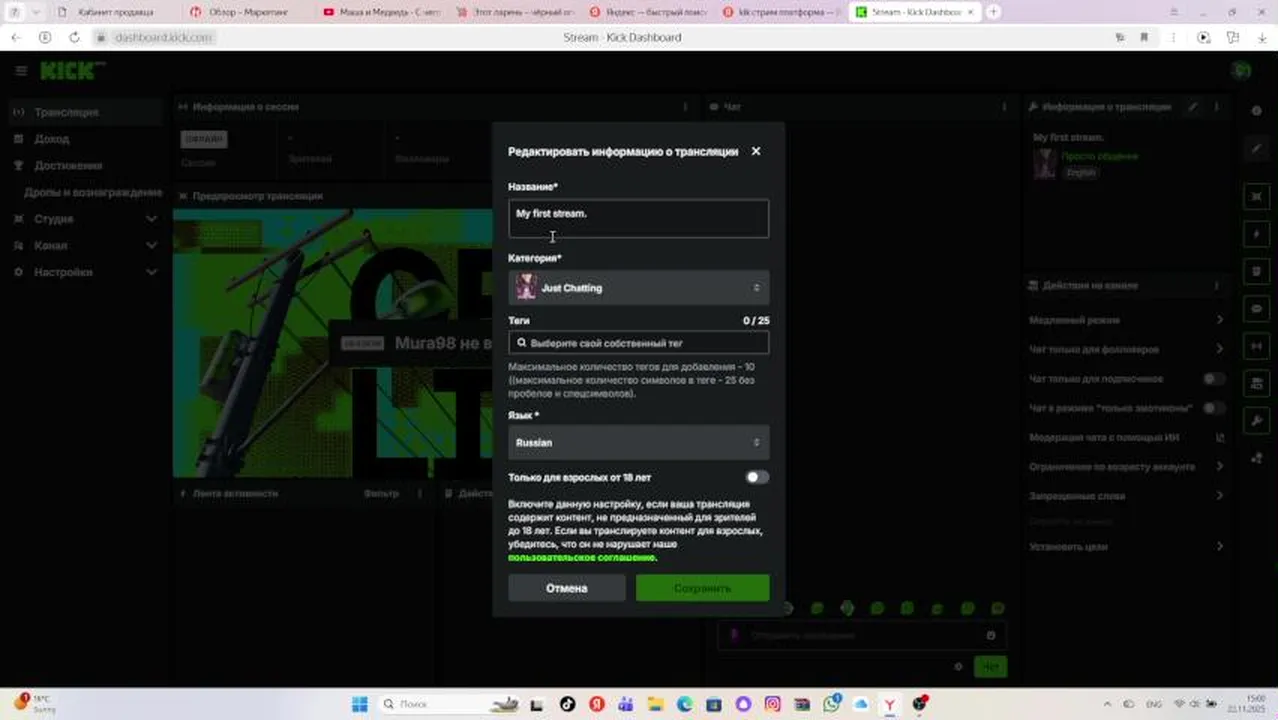Image resolution: width=1278 pixels, height=720 pixels.
Task: Click wrench icon in right toolbar
Action: (1257, 421)
